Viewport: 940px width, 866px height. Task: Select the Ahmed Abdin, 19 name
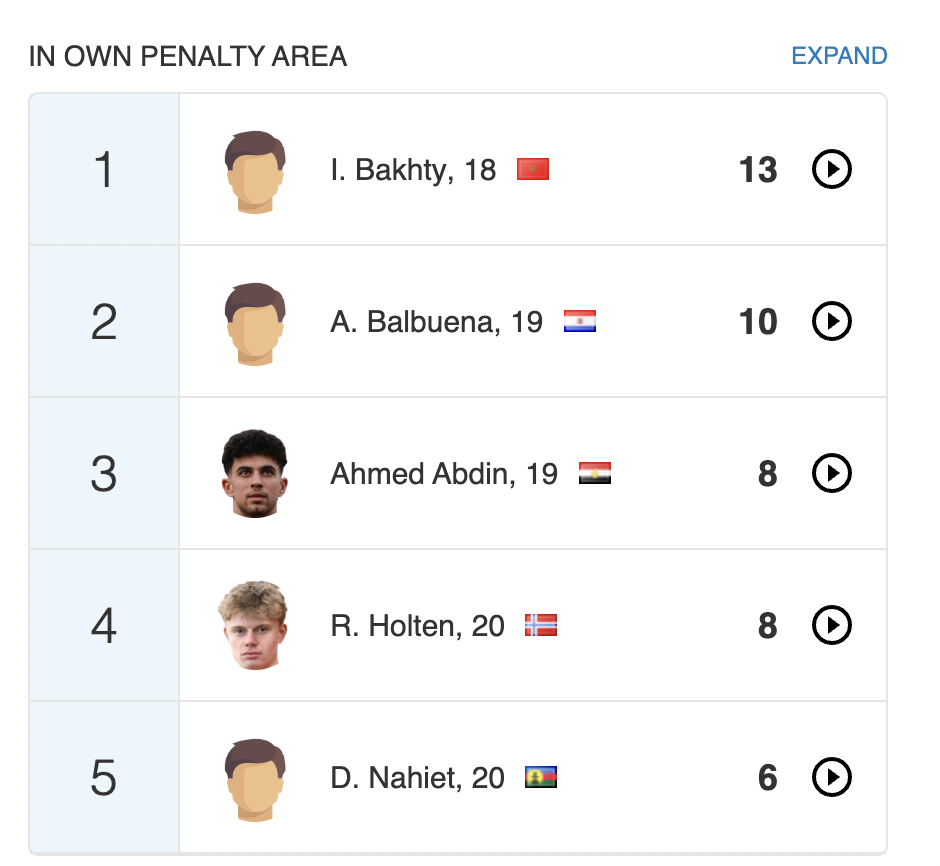pos(444,474)
